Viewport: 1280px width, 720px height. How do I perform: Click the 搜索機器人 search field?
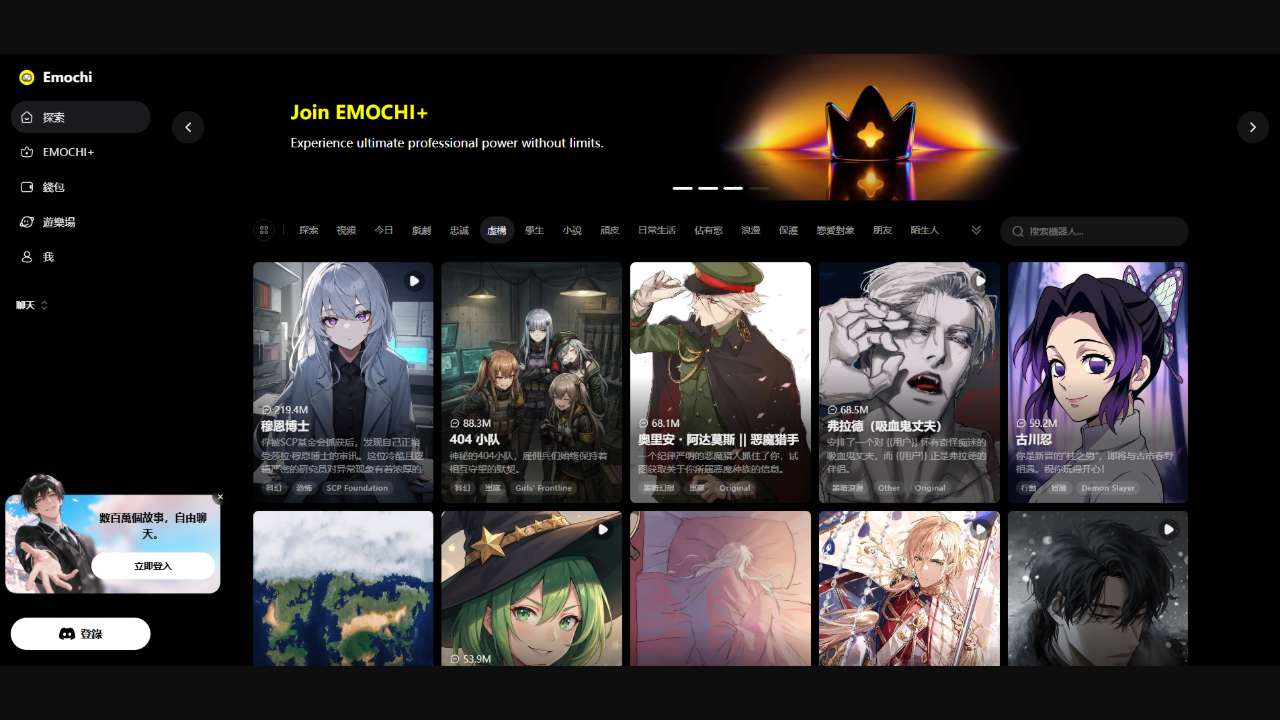click(x=1100, y=231)
